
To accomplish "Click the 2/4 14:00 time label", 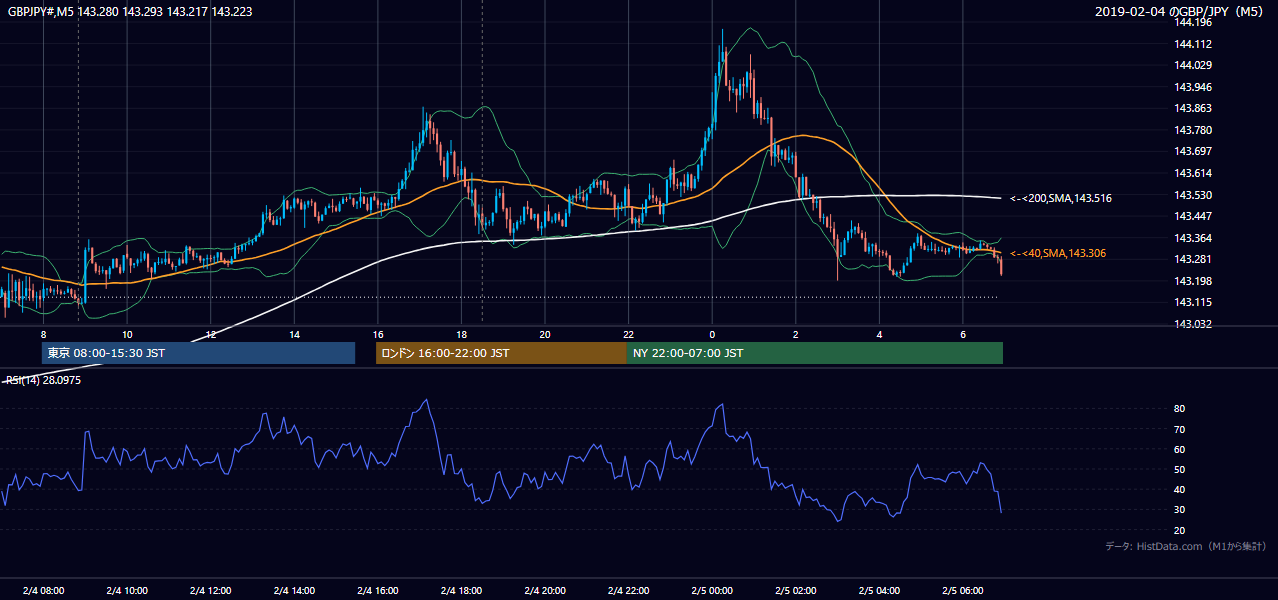I will coord(294,590).
